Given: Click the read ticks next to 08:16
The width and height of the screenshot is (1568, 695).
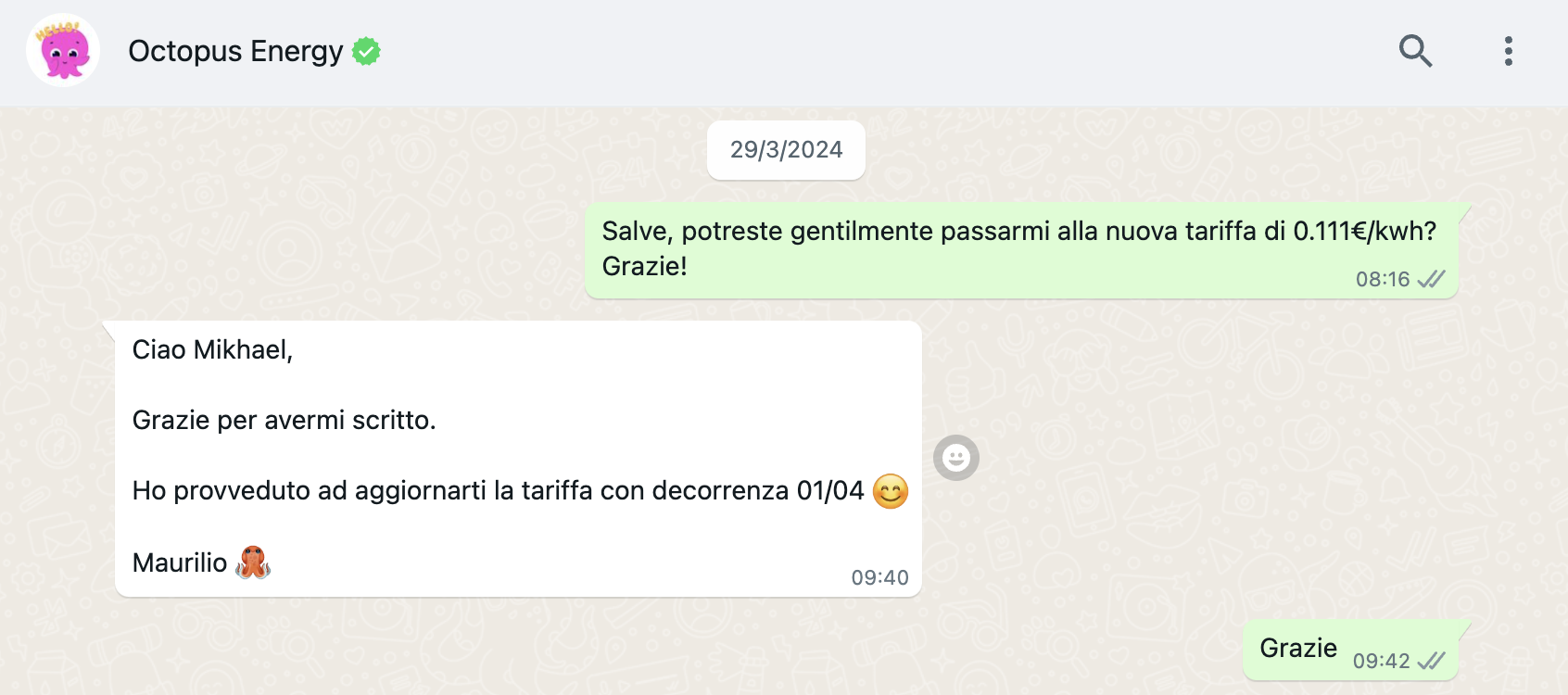Looking at the screenshot, I should [x=1431, y=279].
